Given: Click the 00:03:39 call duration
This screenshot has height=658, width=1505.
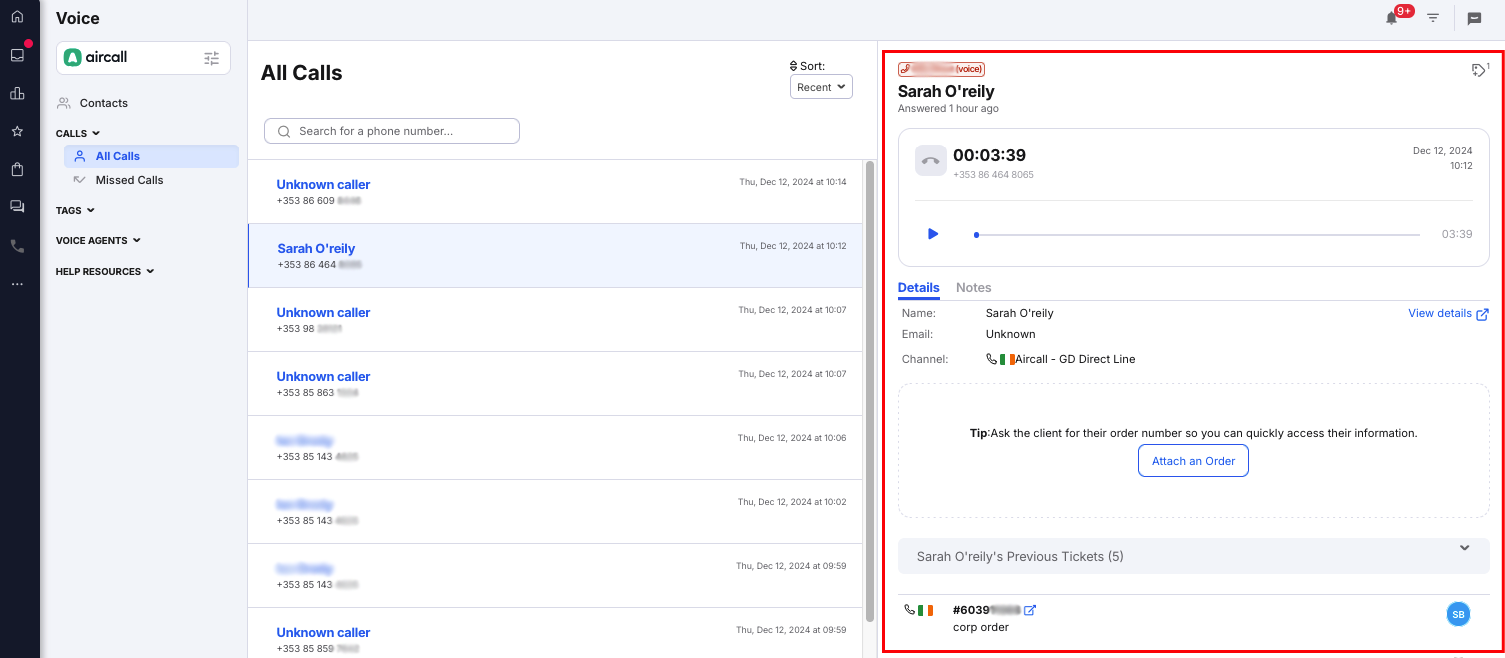Looking at the screenshot, I should (989, 155).
